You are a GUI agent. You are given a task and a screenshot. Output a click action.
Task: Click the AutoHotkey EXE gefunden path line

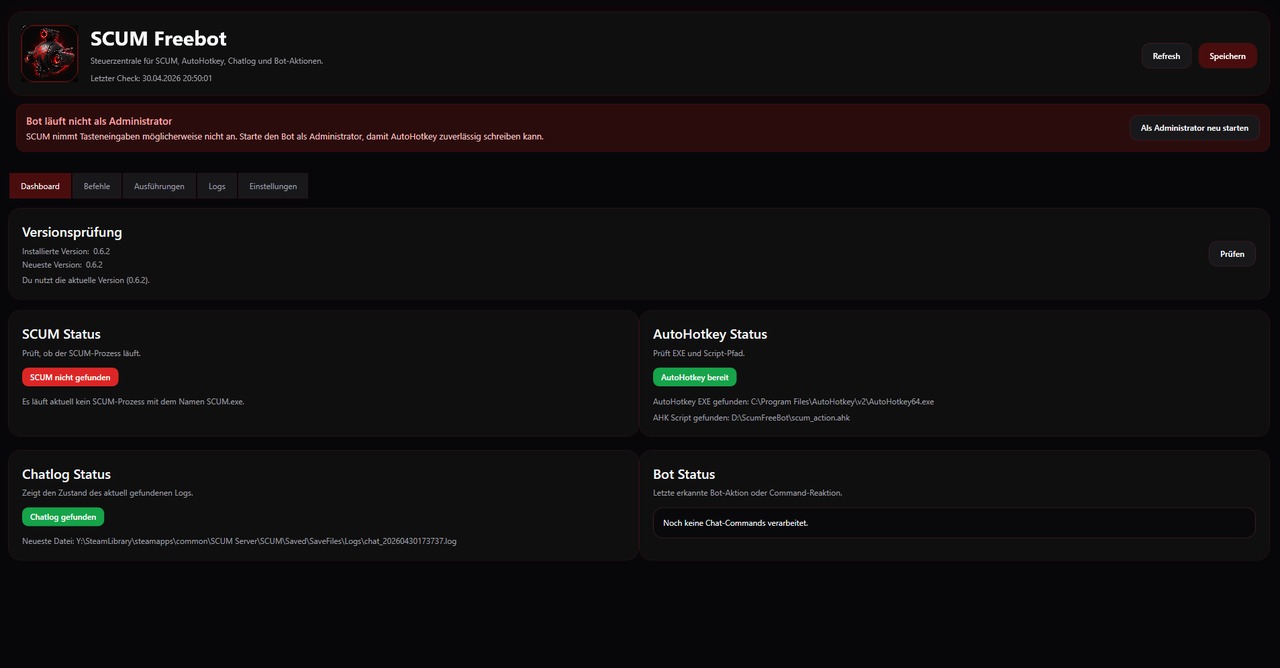tap(793, 401)
